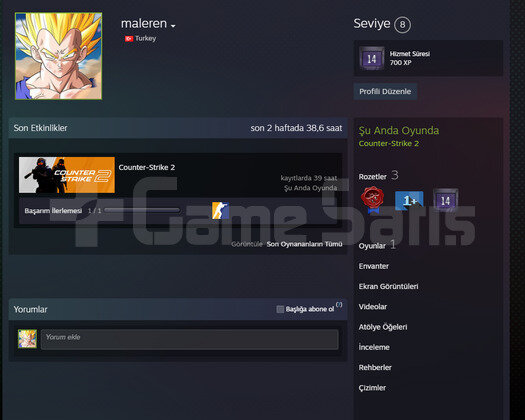Open Son Oynananların Tümü link
The width and height of the screenshot is (525, 420).
click(x=304, y=244)
